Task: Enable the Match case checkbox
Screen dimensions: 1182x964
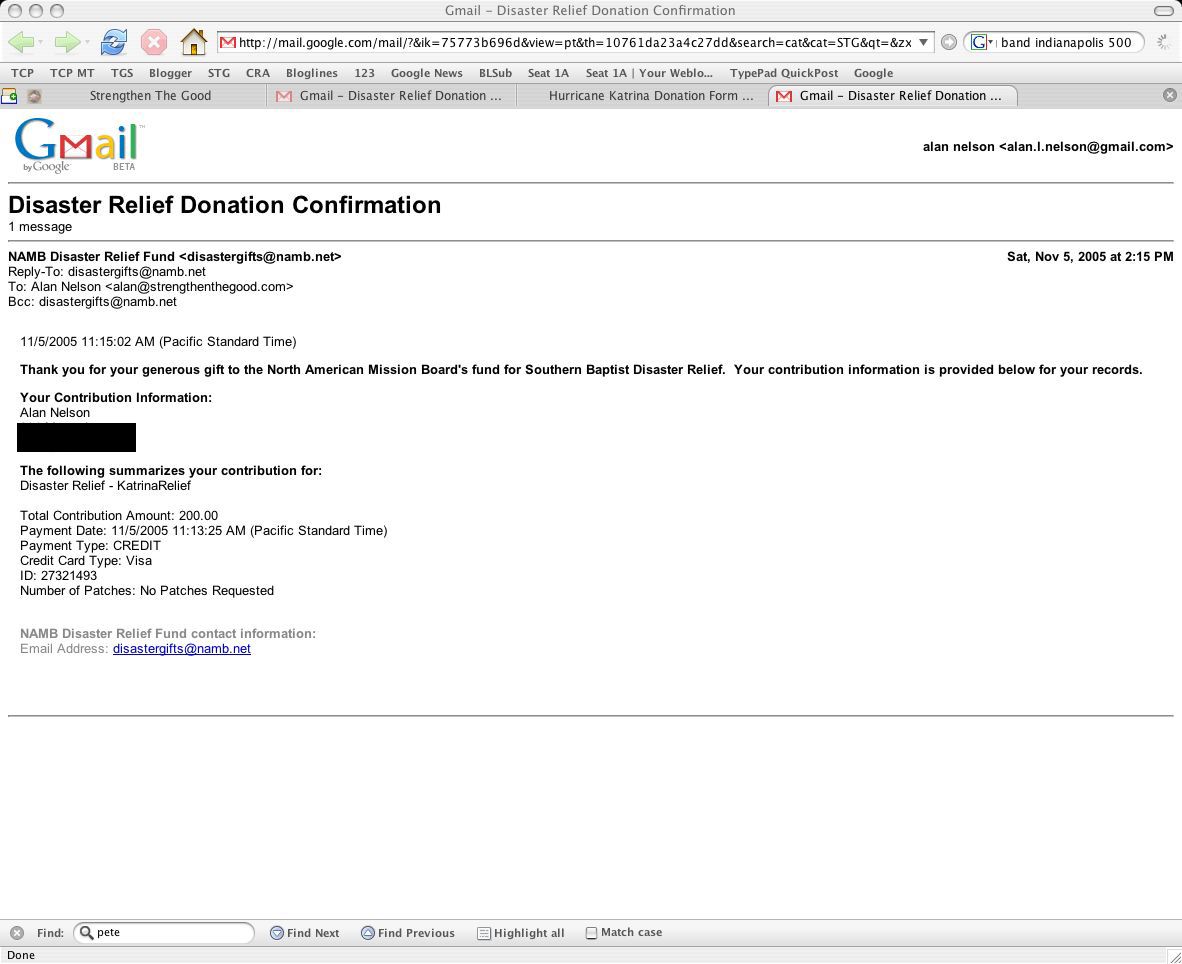Action: pyautogui.click(x=591, y=933)
